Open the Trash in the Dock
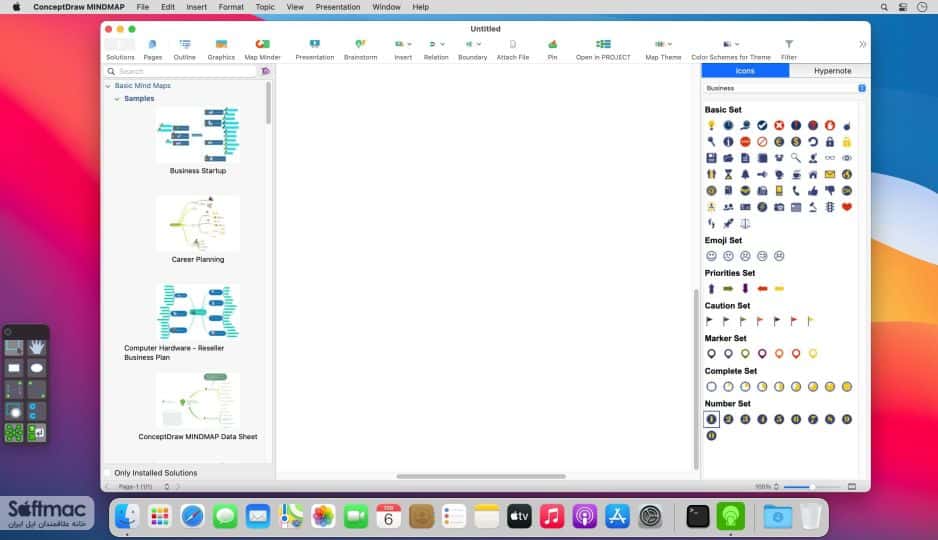The image size is (938, 540). [x=811, y=516]
